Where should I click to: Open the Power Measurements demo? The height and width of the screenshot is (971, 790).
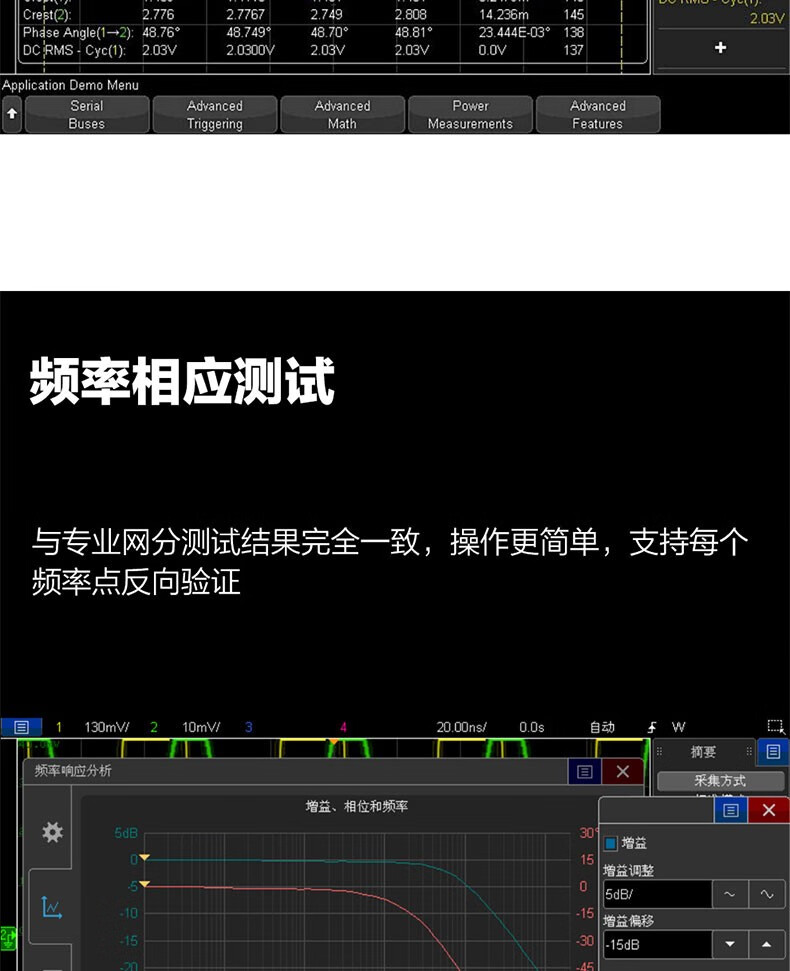pos(469,115)
